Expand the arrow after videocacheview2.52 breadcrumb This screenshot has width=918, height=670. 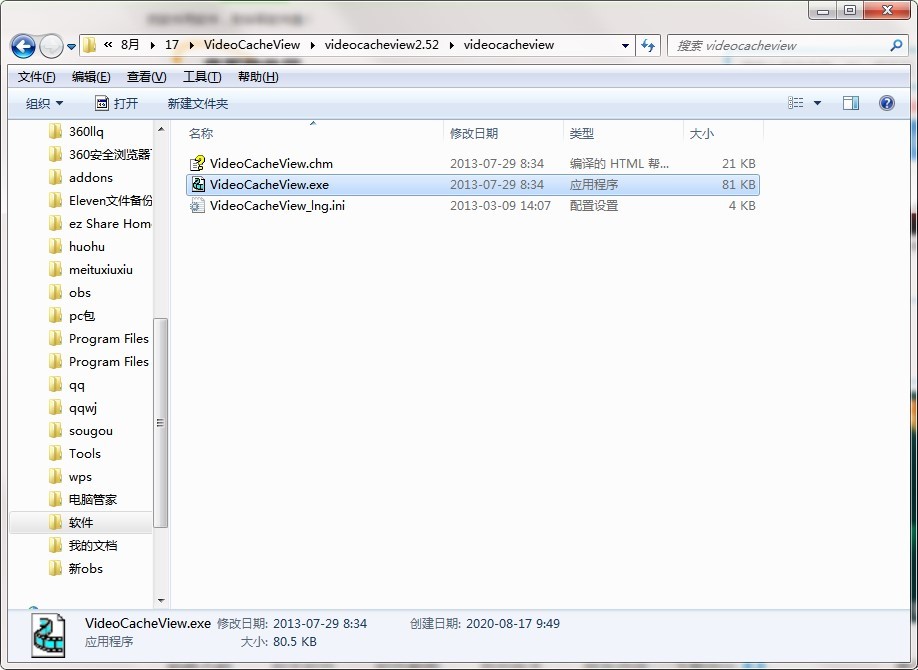click(x=451, y=45)
